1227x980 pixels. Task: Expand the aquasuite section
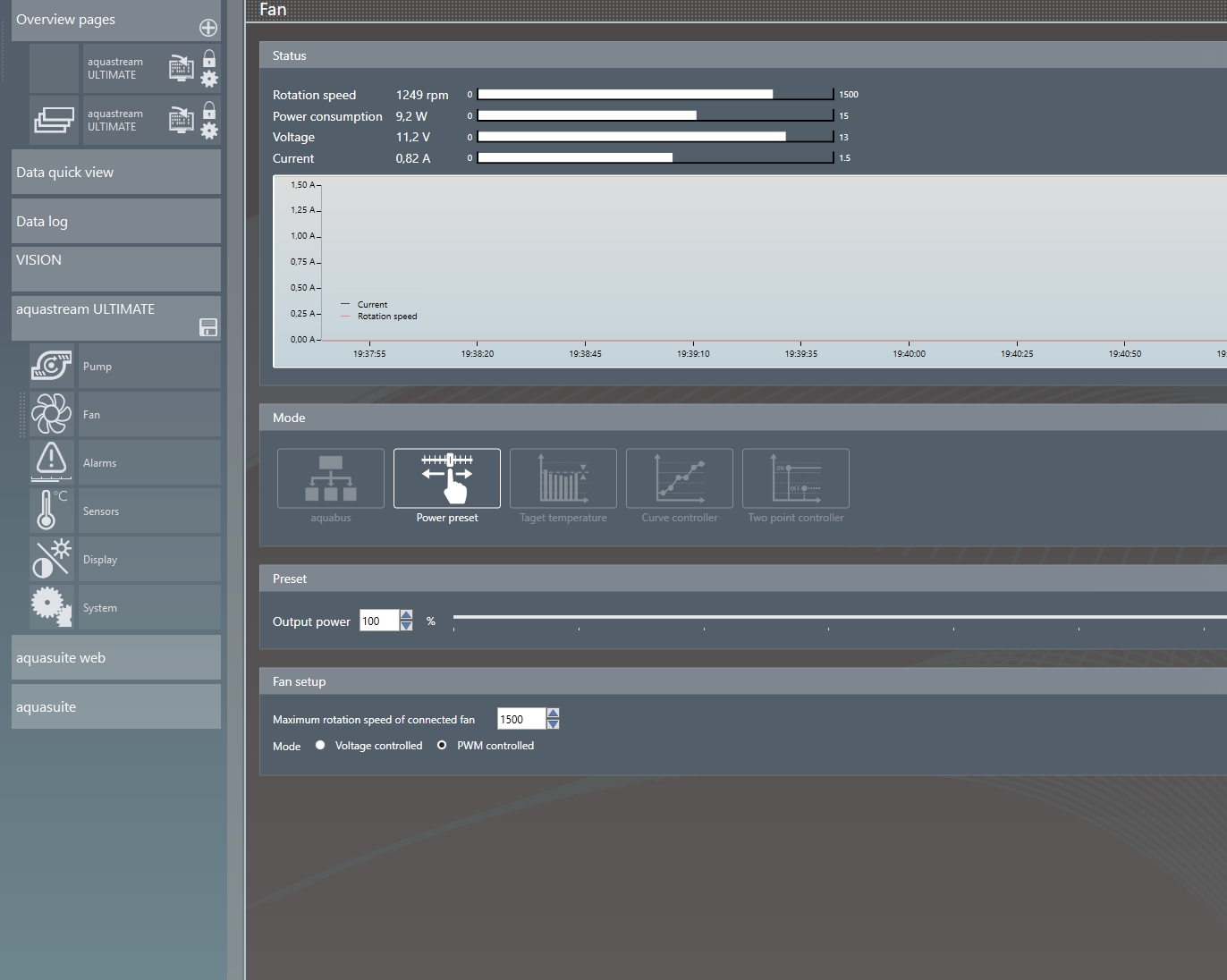(x=116, y=706)
